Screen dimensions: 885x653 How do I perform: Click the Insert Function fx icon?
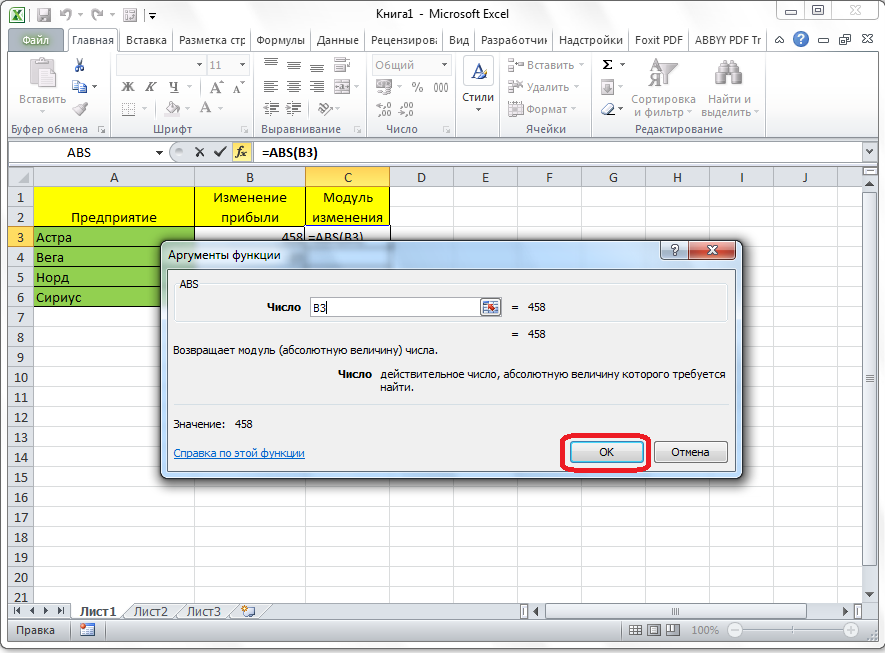tap(241, 152)
